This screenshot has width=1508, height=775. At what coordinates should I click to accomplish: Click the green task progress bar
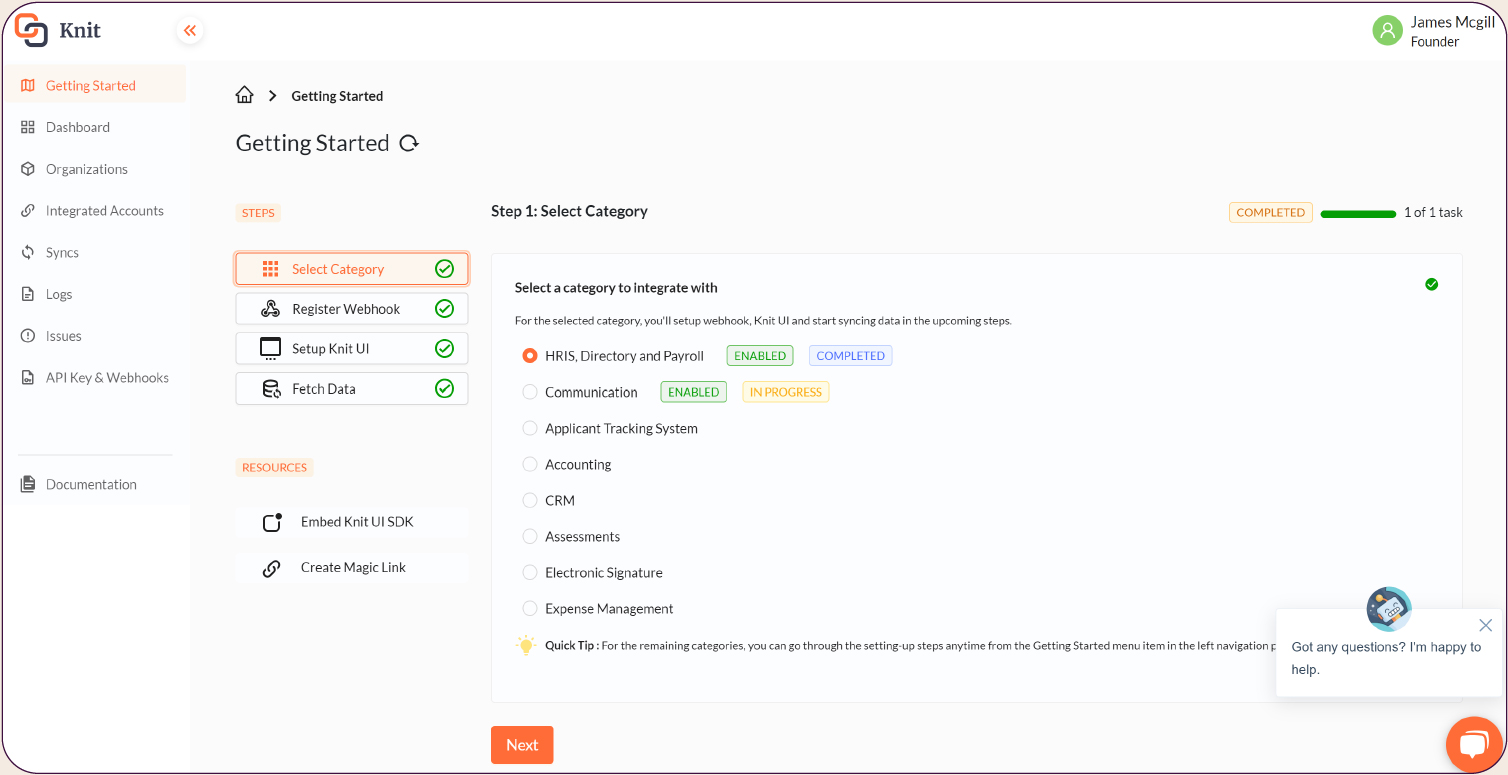point(1358,214)
